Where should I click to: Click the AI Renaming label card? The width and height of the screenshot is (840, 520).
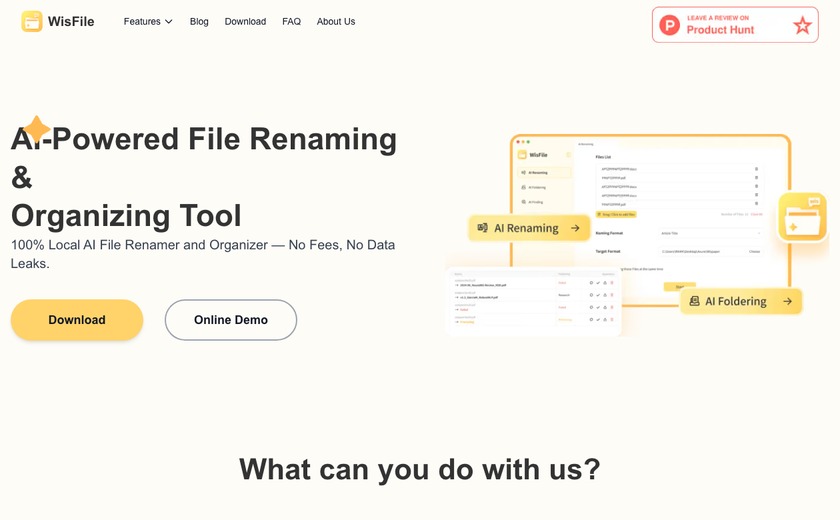tap(529, 228)
